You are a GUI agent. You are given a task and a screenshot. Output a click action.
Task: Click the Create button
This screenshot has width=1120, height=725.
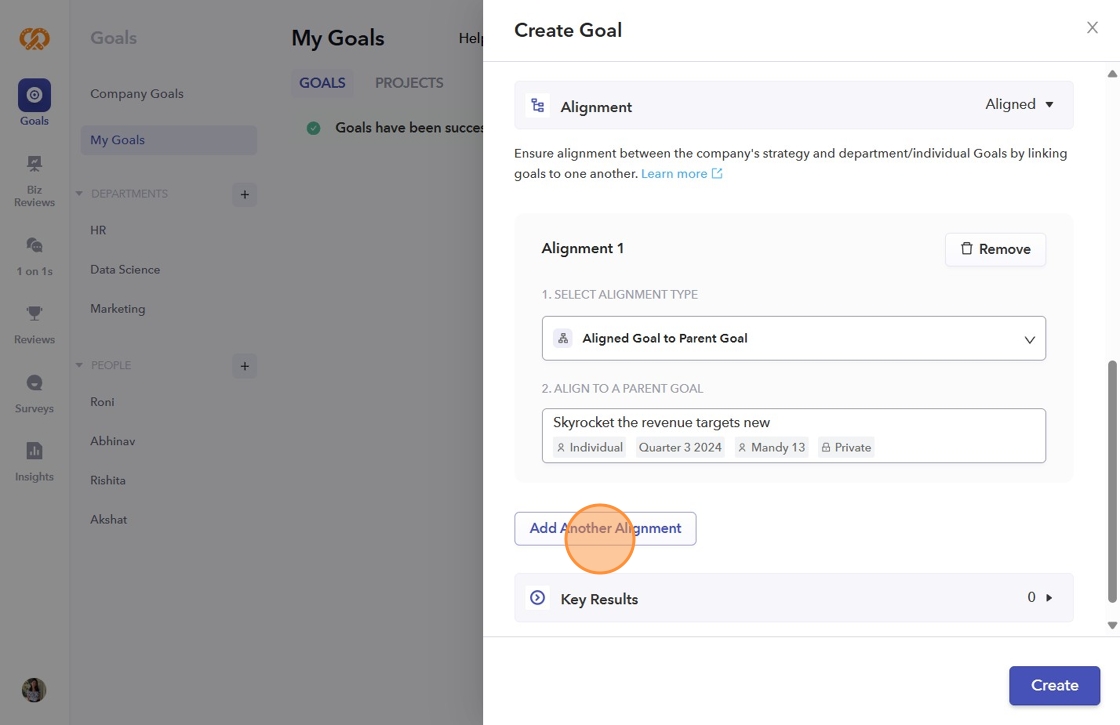coord(1054,686)
